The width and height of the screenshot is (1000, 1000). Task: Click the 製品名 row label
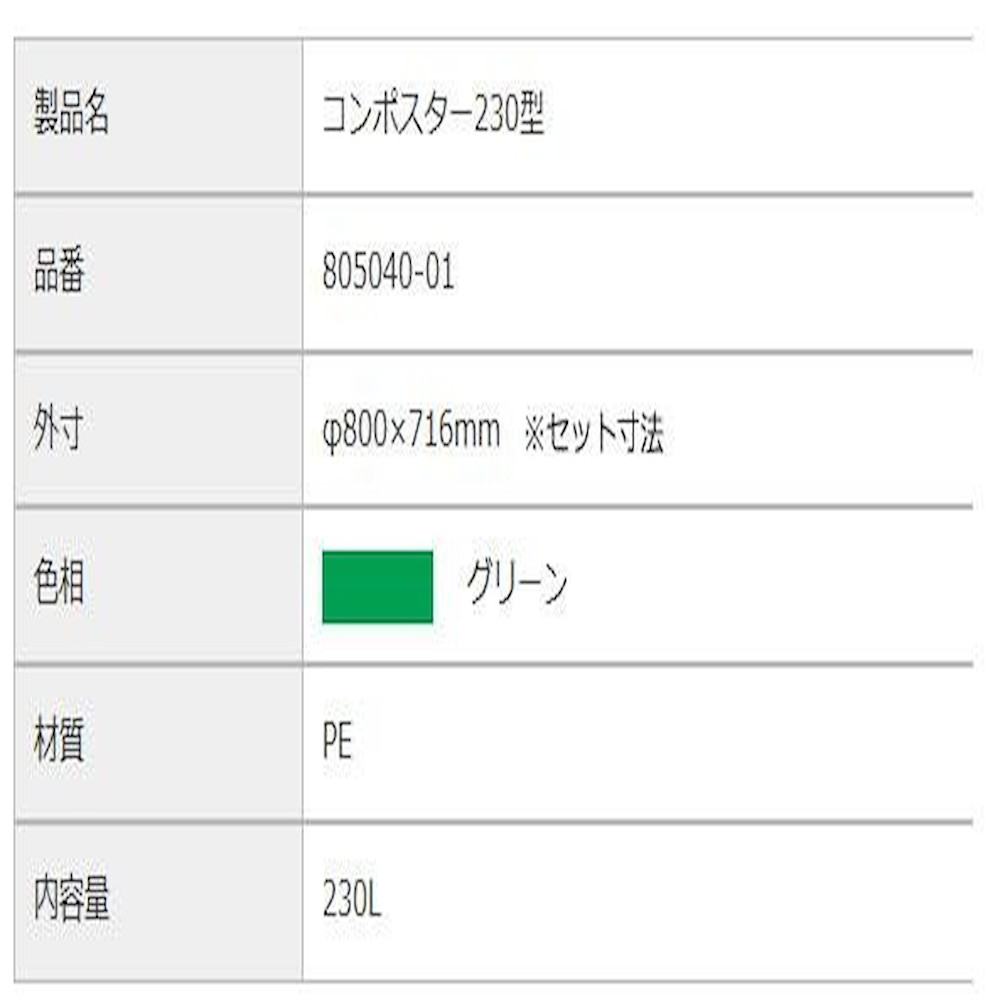tap(70, 117)
